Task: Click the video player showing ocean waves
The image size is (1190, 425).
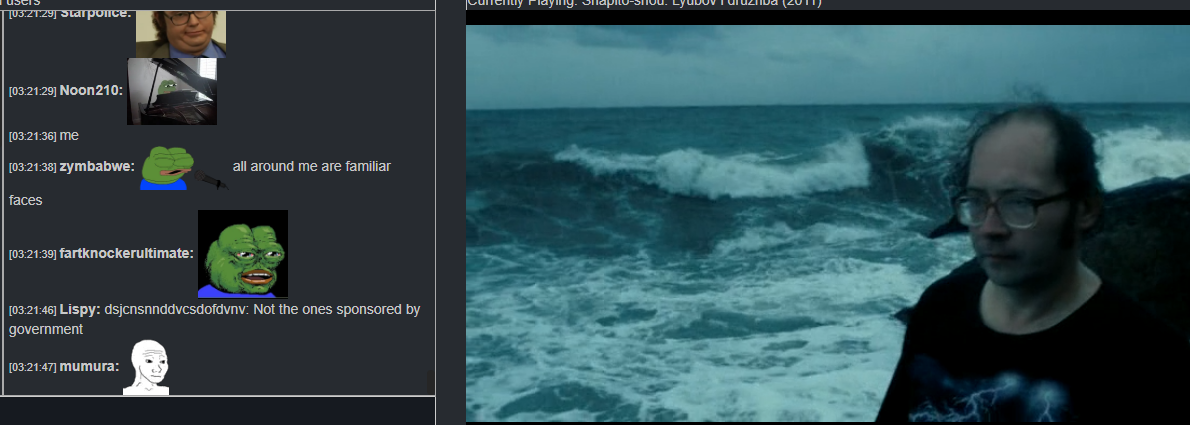Action: click(828, 223)
